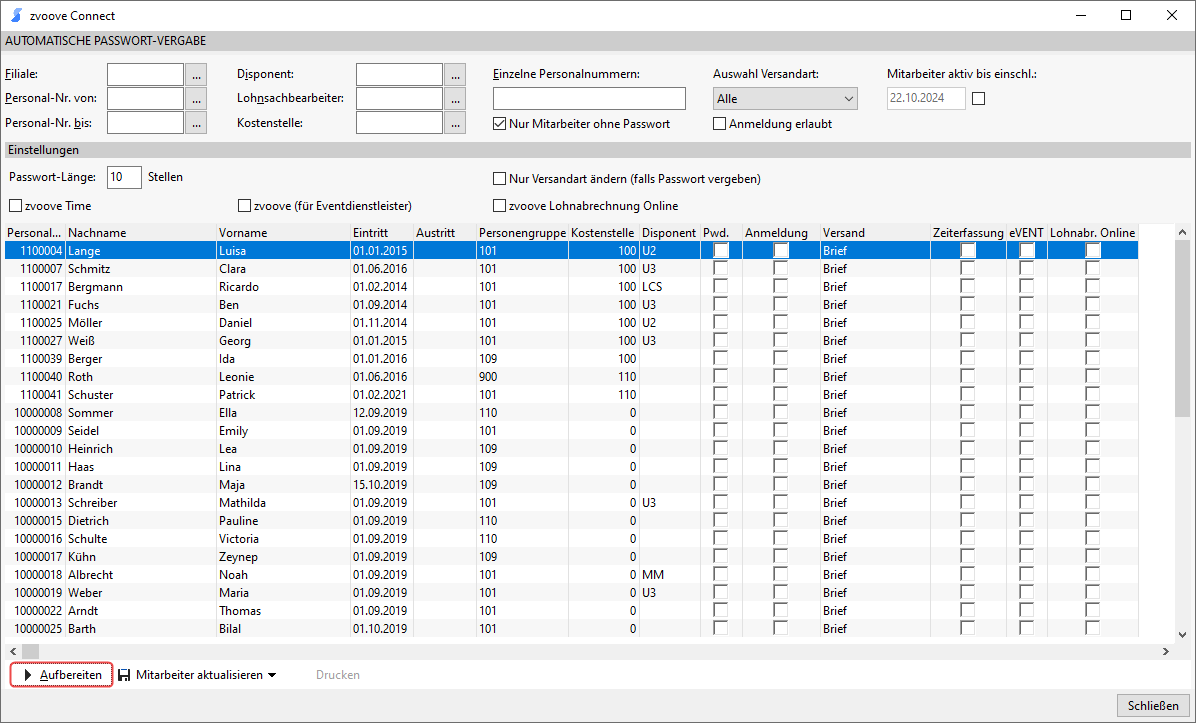The image size is (1196, 723).
Task: Focus the Lohnsachbearbeiter input field
Action: pyautogui.click(x=400, y=98)
